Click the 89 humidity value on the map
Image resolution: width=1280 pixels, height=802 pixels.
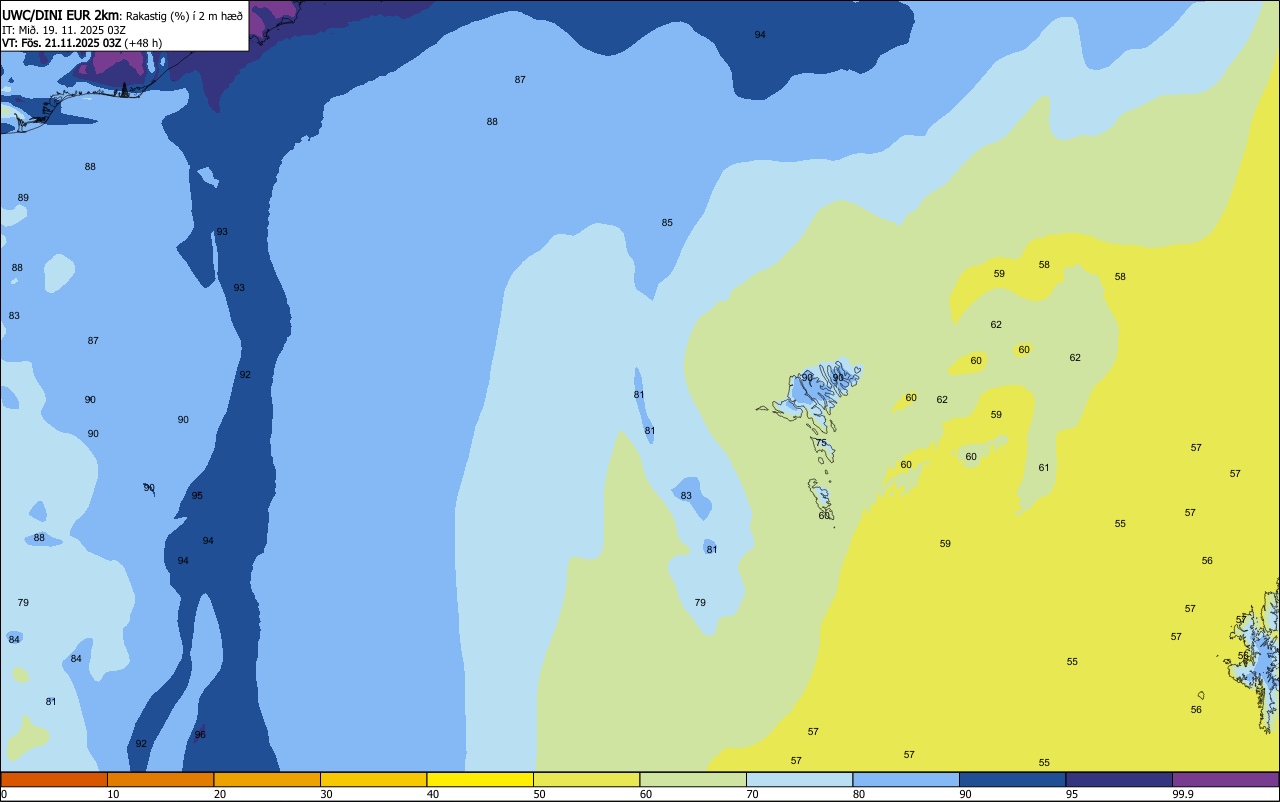(23, 198)
